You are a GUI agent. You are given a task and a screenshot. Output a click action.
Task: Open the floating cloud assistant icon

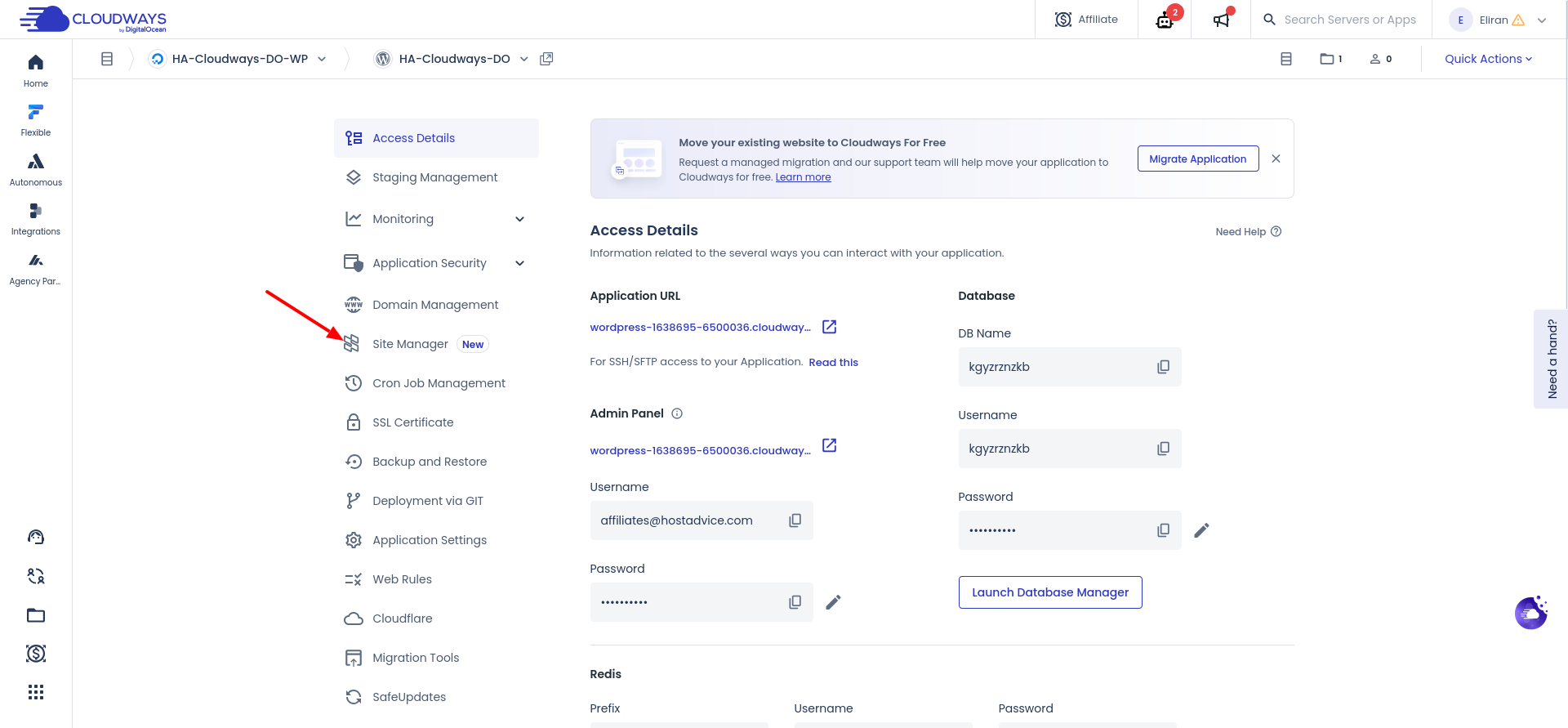click(x=1531, y=612)
